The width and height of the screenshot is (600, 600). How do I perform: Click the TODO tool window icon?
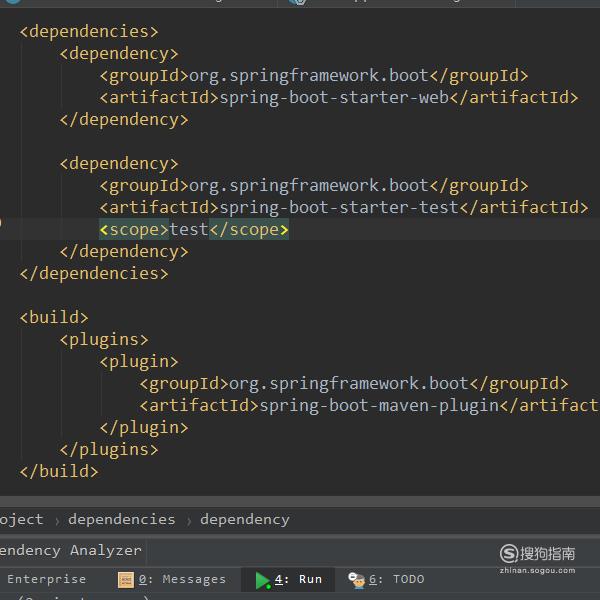[x=357, y=580]
